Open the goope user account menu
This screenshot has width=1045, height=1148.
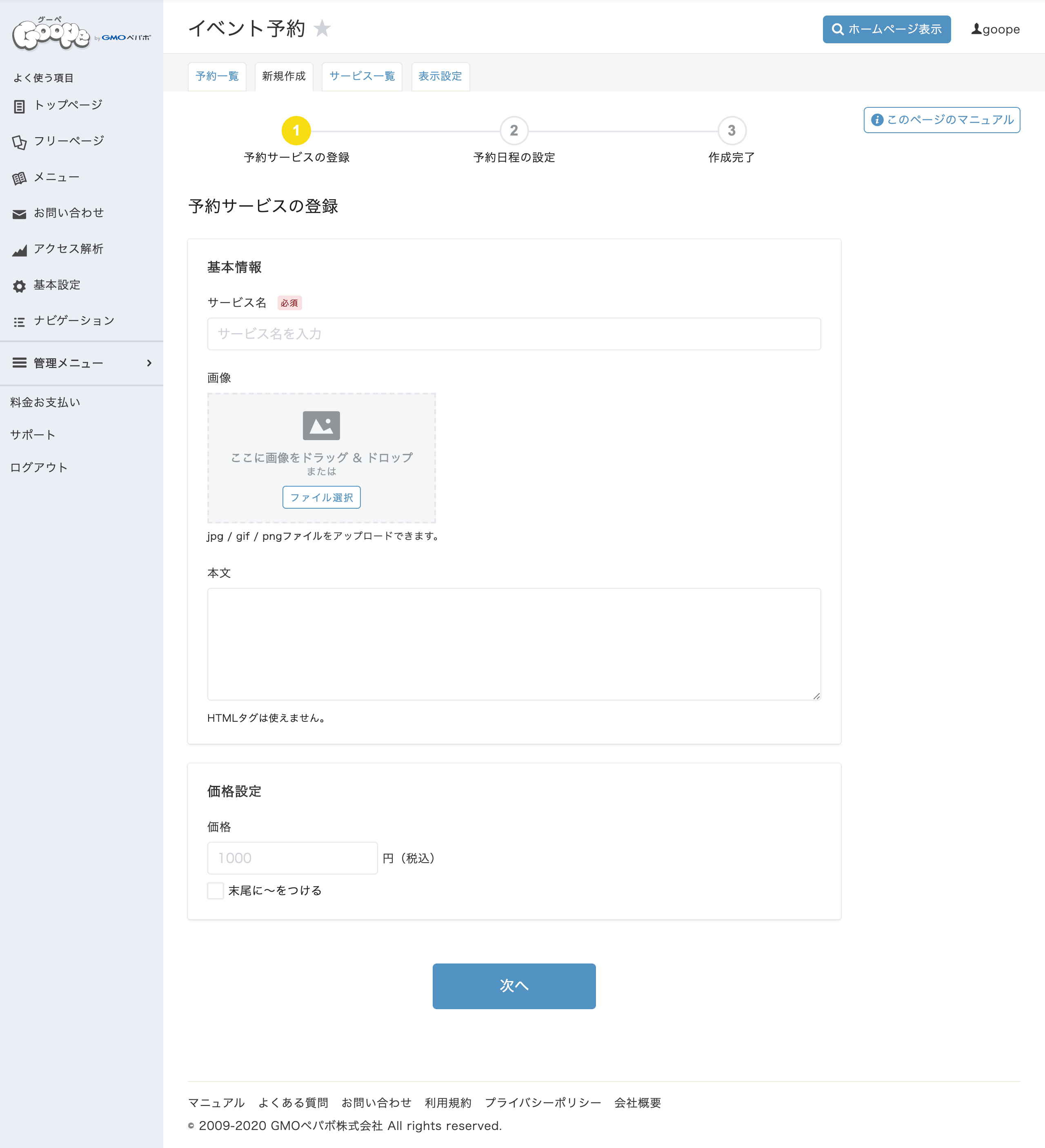pyautogui.click(x=995, y=29)
